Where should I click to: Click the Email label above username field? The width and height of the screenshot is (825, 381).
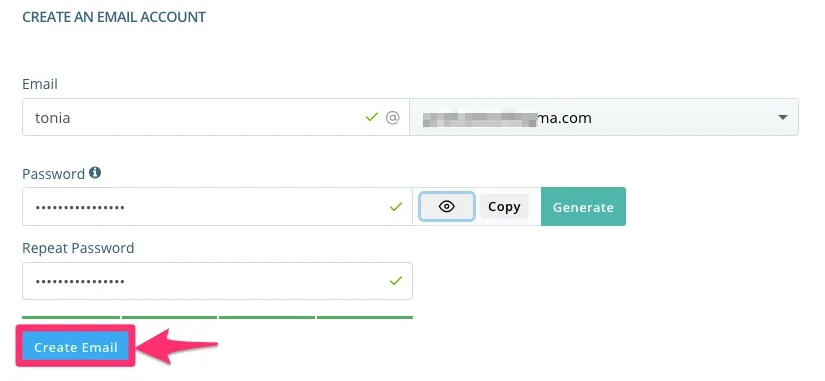point(39,84)
